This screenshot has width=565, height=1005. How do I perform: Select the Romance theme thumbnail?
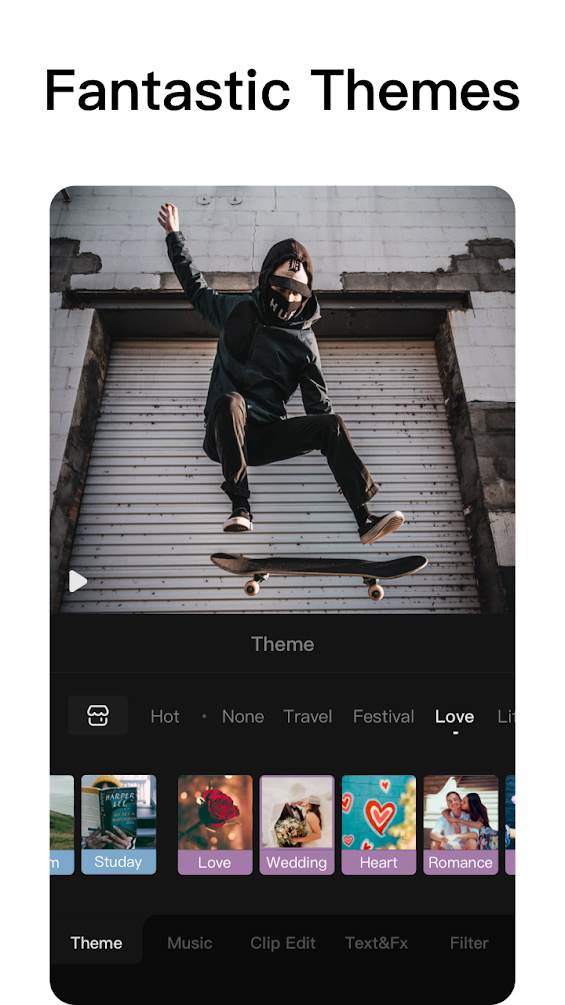pos(461,824)
